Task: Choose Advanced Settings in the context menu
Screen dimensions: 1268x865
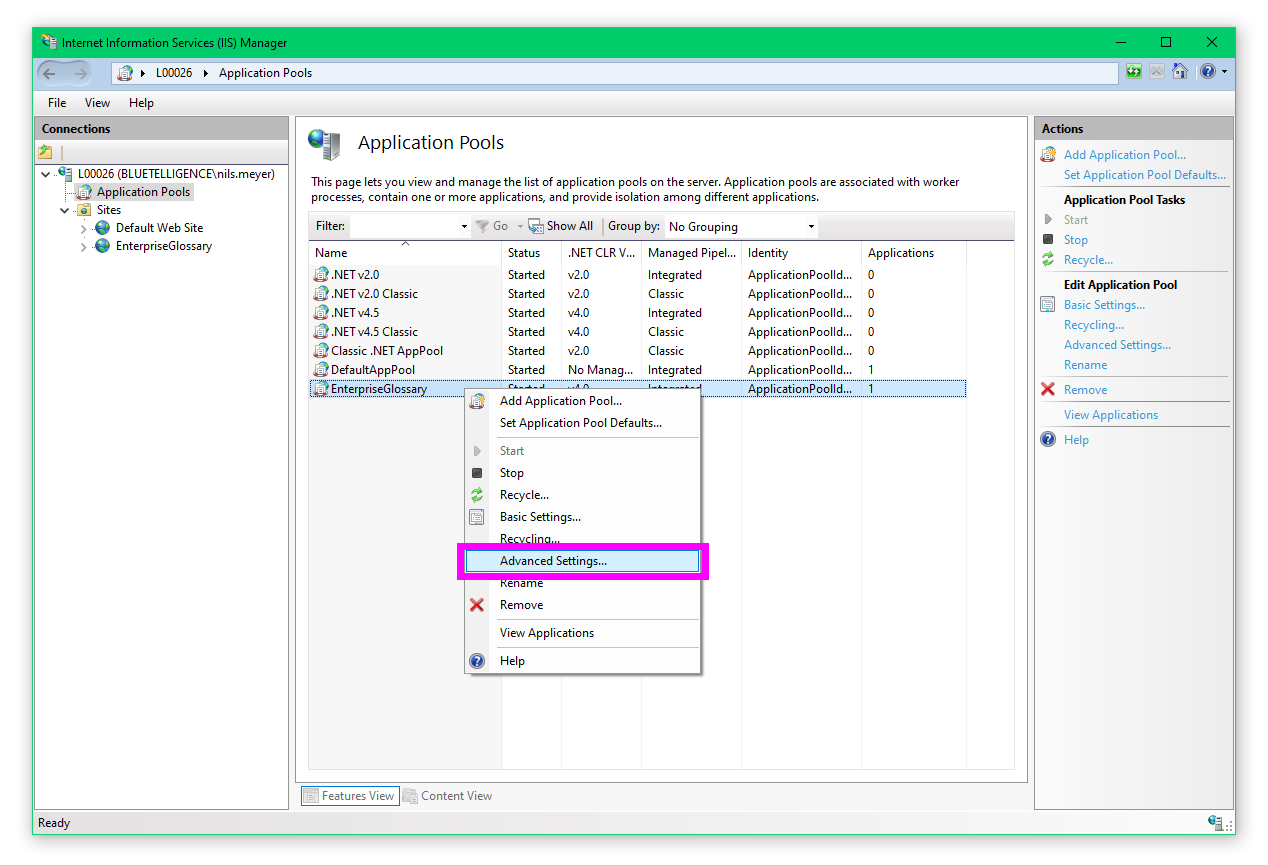Action: (x=553, y=561)
